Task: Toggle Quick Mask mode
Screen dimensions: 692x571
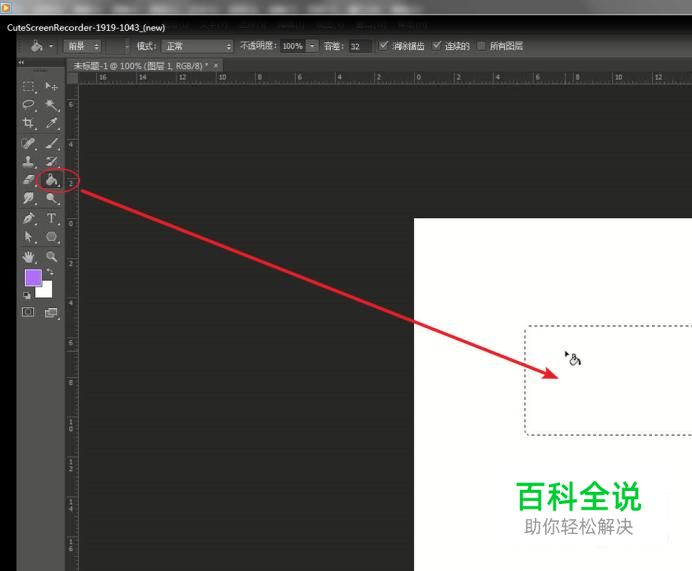Action: coord(28,312)
